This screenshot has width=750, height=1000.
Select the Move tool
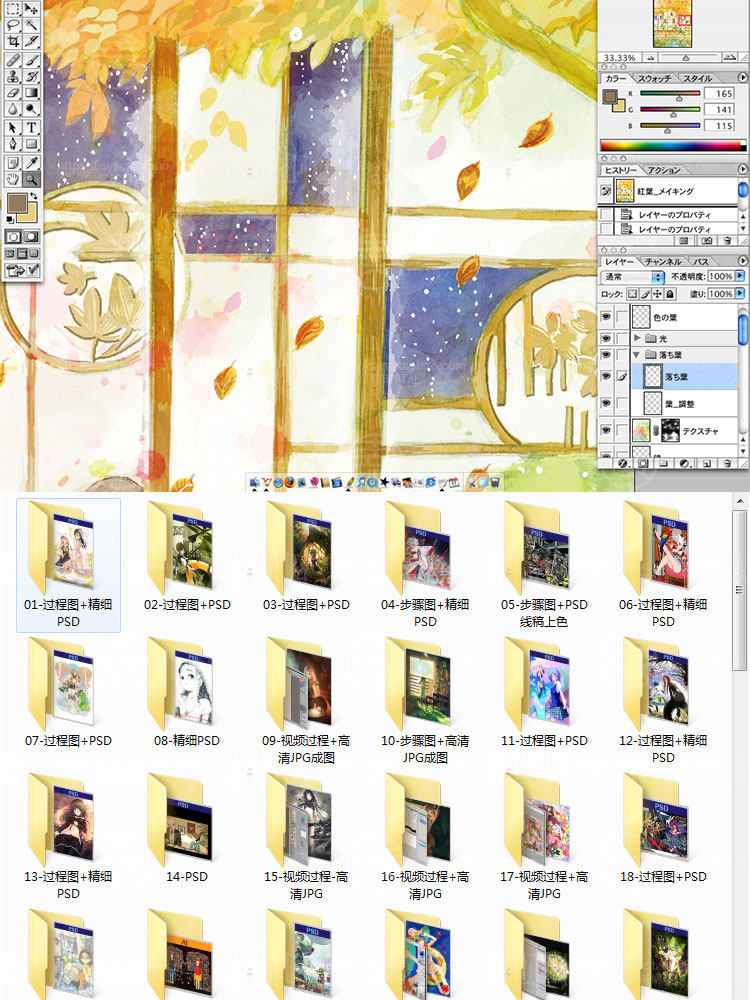(31, 9)
